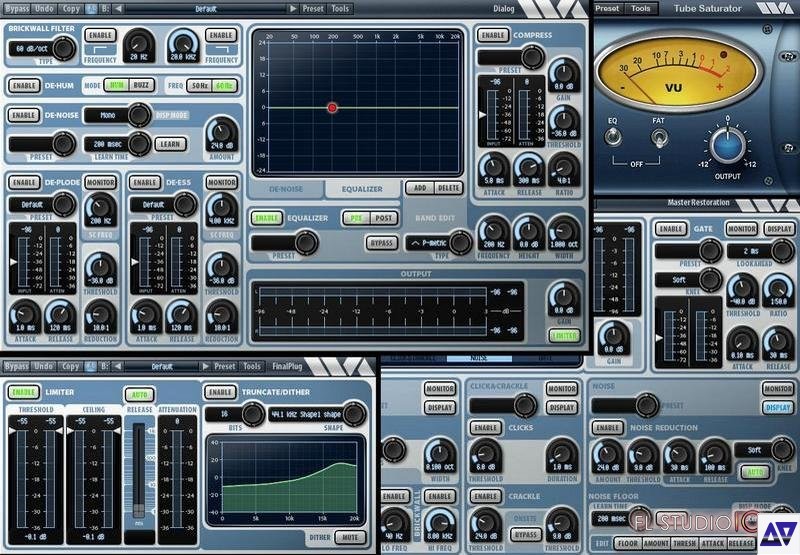The image size is (800, 555).
Task: Flip the EQ switch in Tube Saturator
Action: [x=613, y=137]
